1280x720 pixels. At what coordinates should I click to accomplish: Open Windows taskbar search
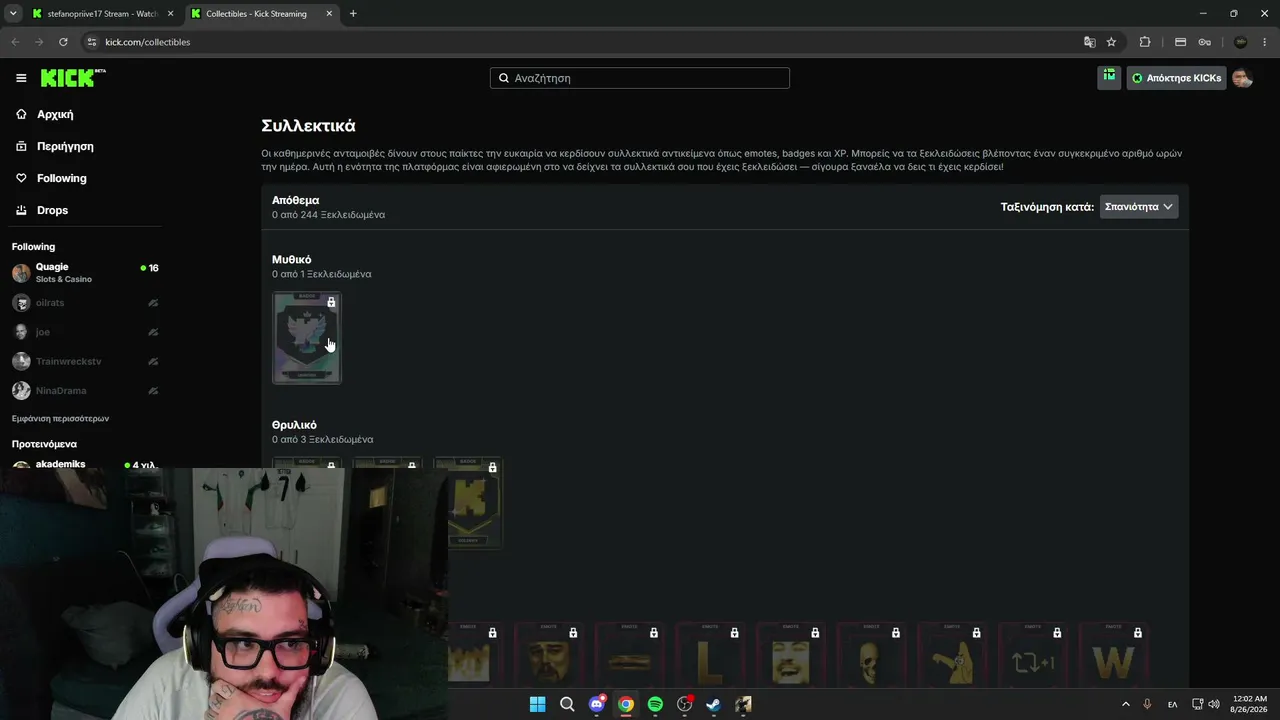click(567, 704)
